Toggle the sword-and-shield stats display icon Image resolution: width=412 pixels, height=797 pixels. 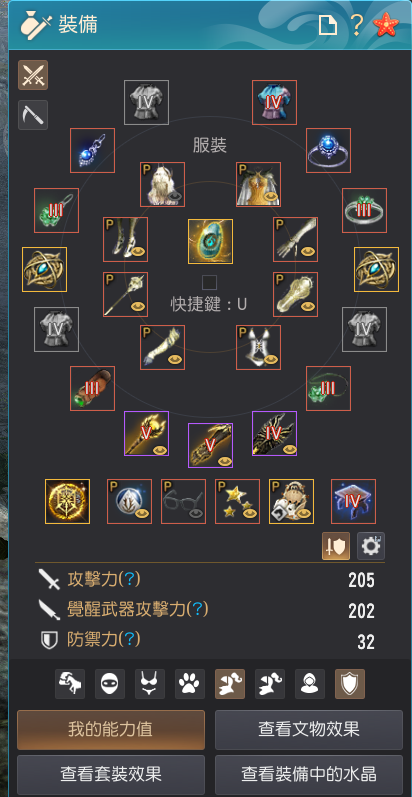coord(336,546)
